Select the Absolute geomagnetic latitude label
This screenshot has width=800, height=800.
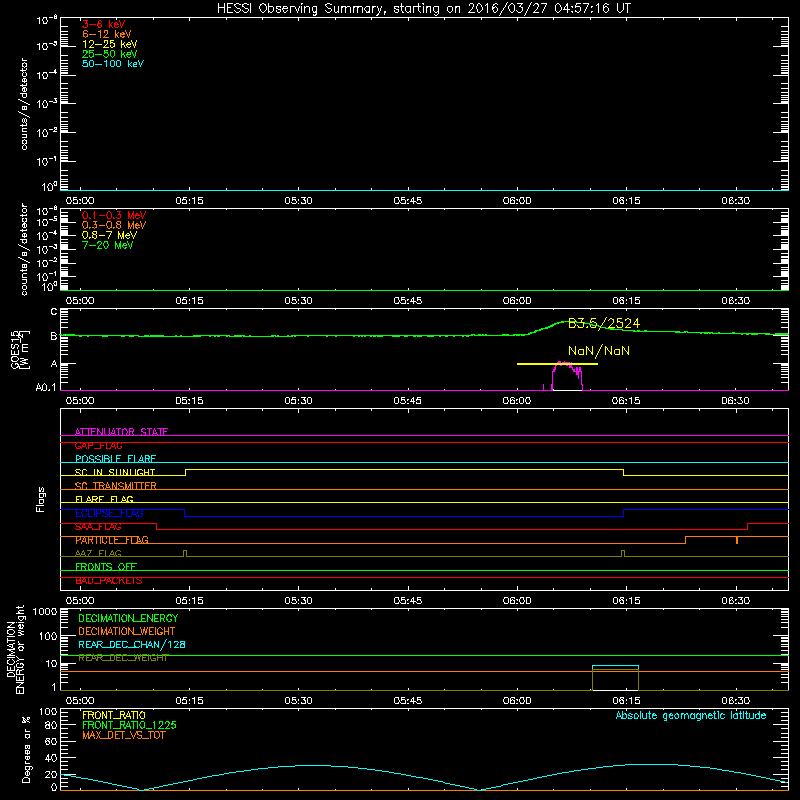(691, 716)
